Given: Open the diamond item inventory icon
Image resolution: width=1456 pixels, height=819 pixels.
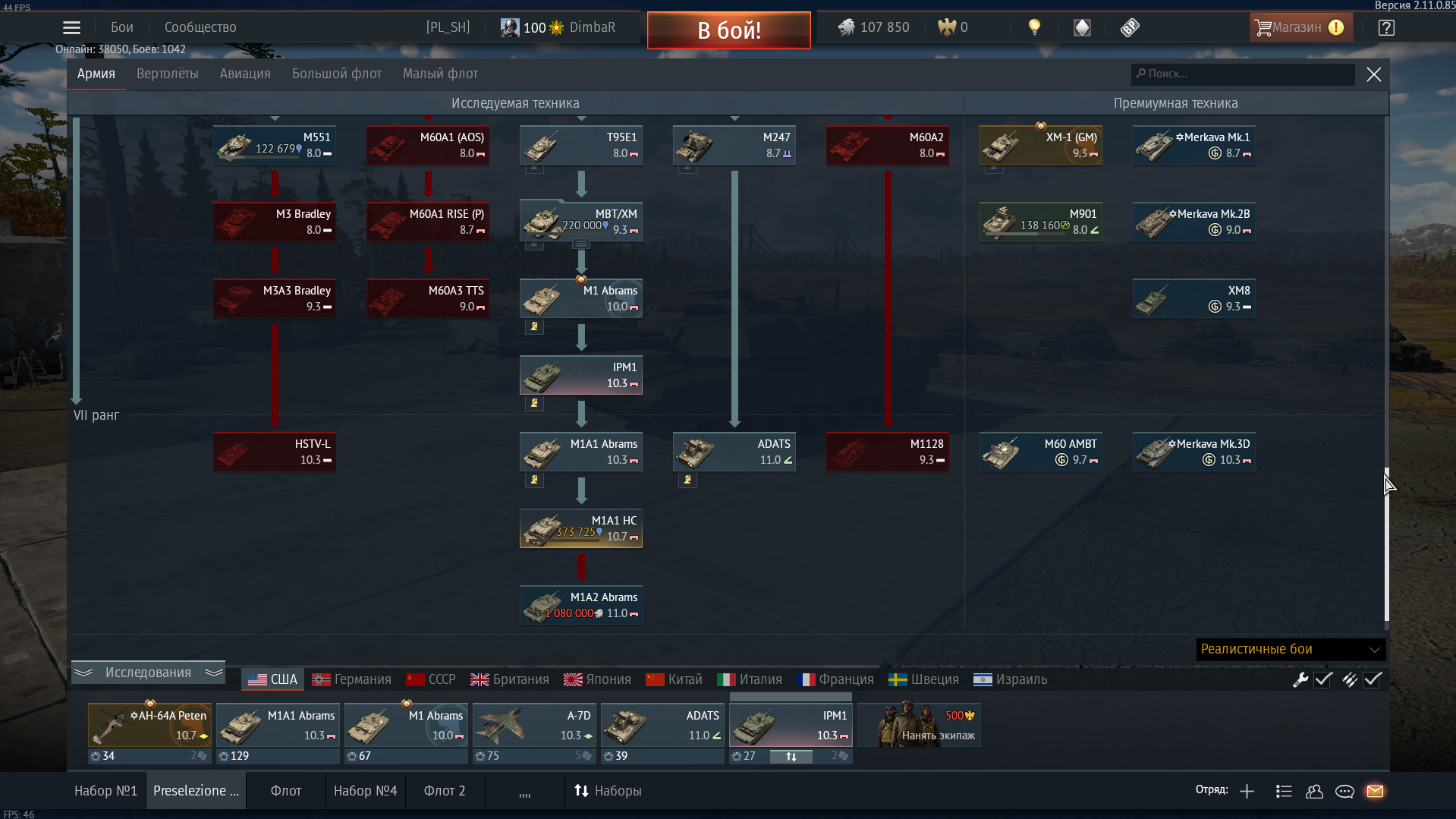Looking at the screenshot, I should click(1082, 27).
